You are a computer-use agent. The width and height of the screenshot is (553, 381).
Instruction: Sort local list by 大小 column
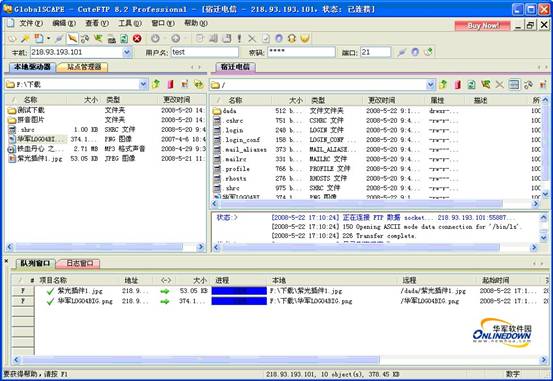point(85,100)
